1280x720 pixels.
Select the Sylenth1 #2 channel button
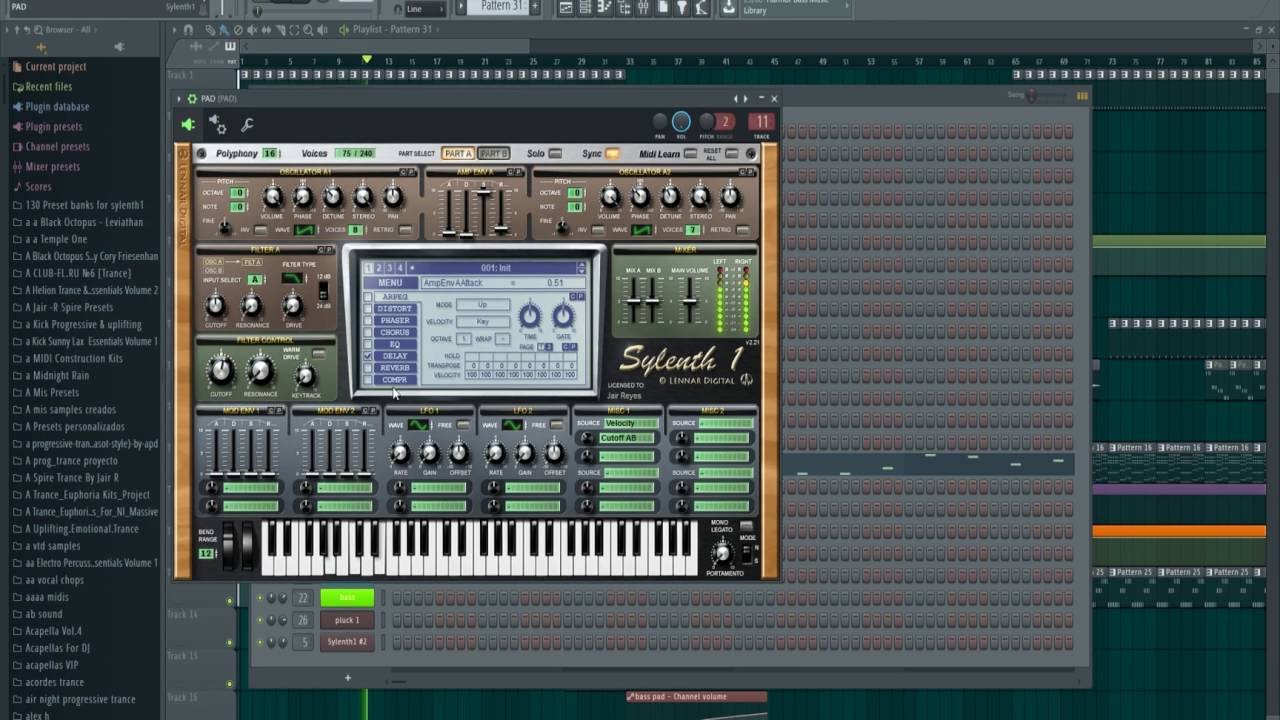tap(347, 642)
